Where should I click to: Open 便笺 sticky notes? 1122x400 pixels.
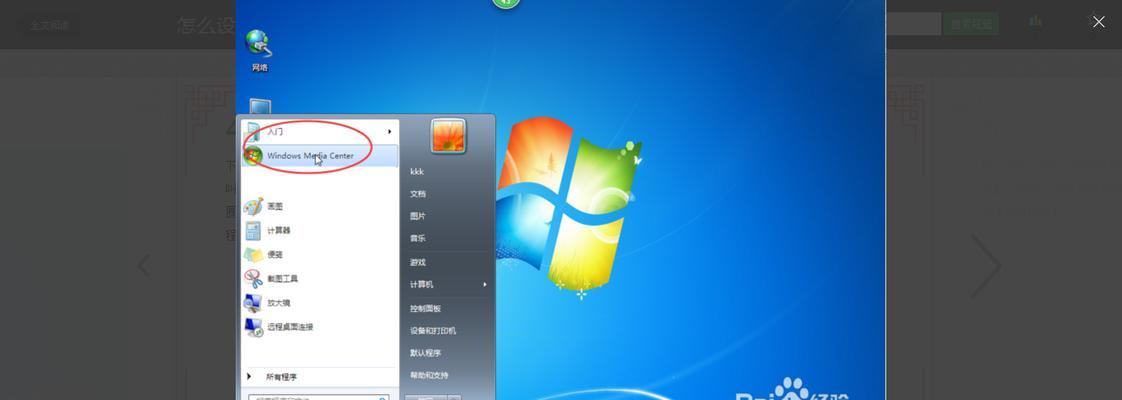pyautogui.click(x=319, y=255)
